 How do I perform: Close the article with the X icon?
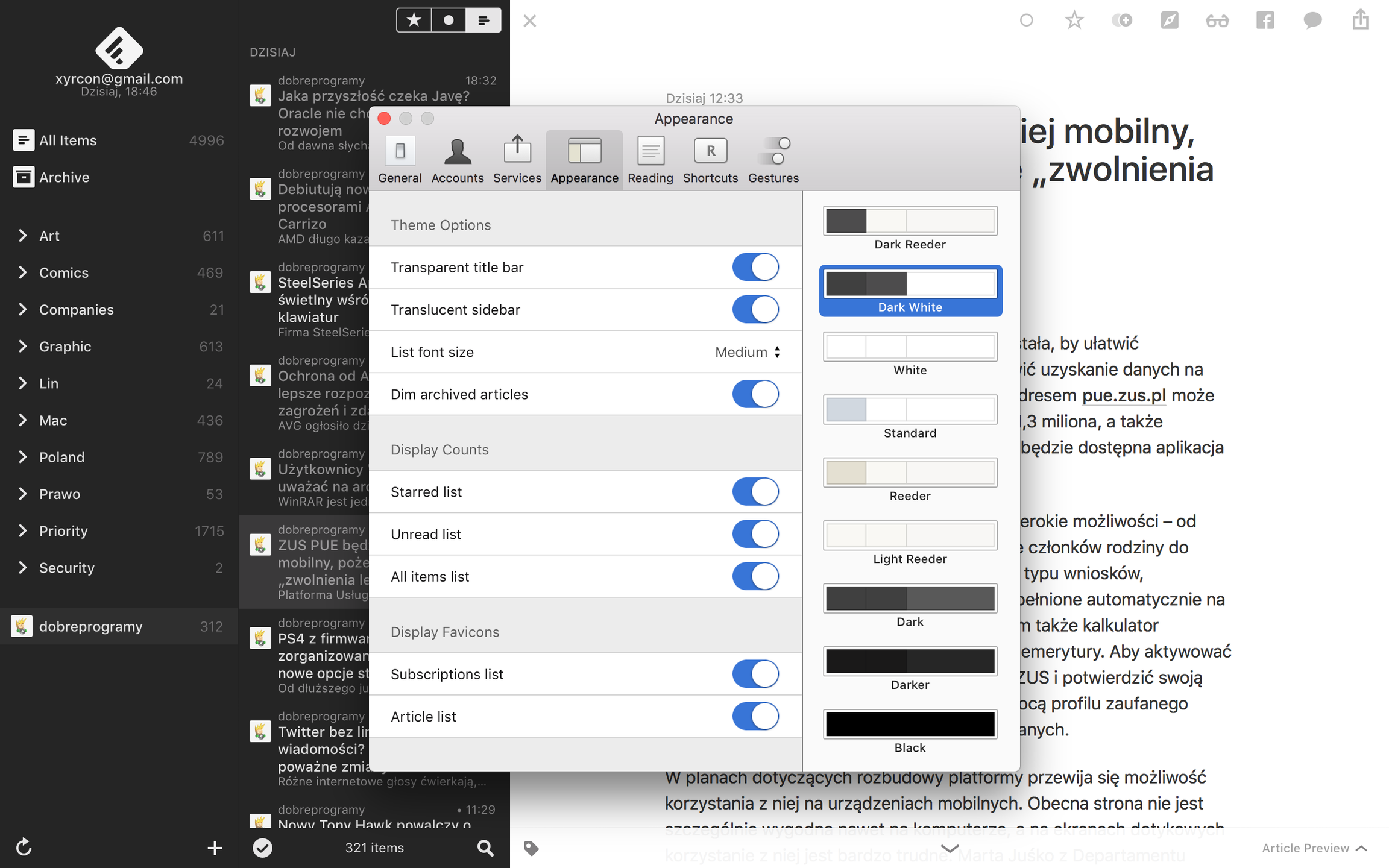click(530, 21)
